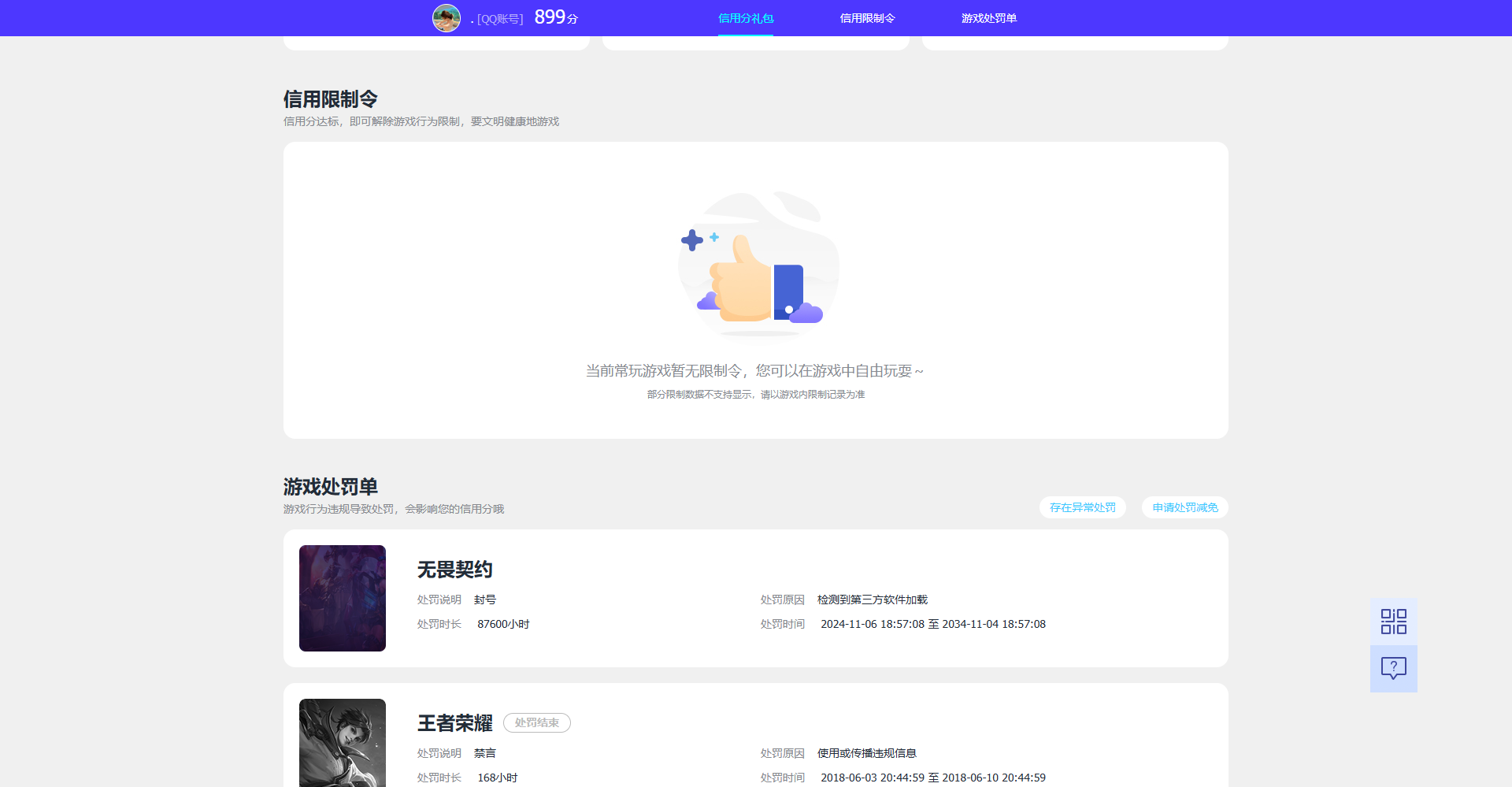This screenshot has width=1512, height=787.
Task: Click the 87600小时 penalty duration value
Action: coord(503,623)
